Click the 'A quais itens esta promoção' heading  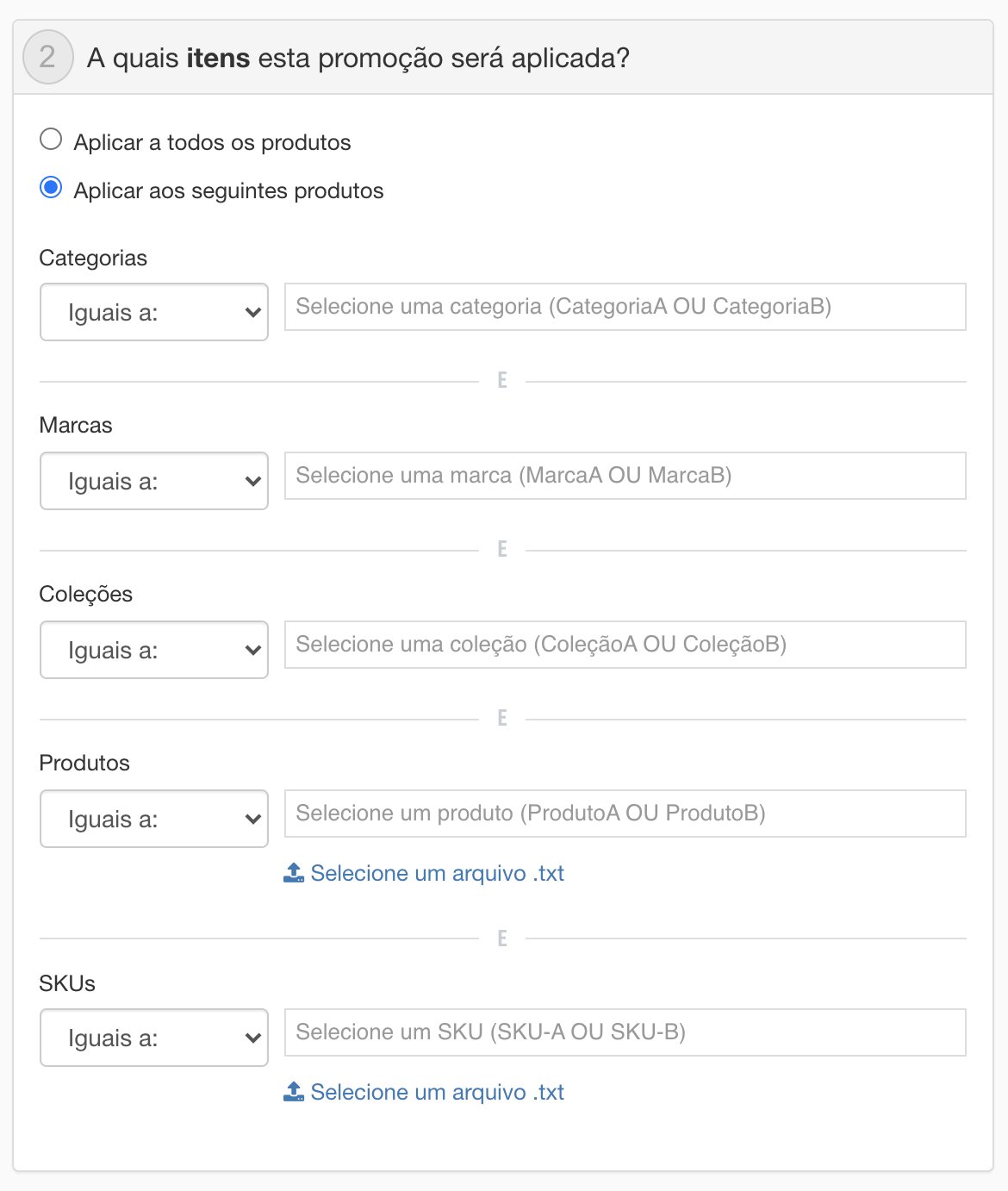[358, 58]
